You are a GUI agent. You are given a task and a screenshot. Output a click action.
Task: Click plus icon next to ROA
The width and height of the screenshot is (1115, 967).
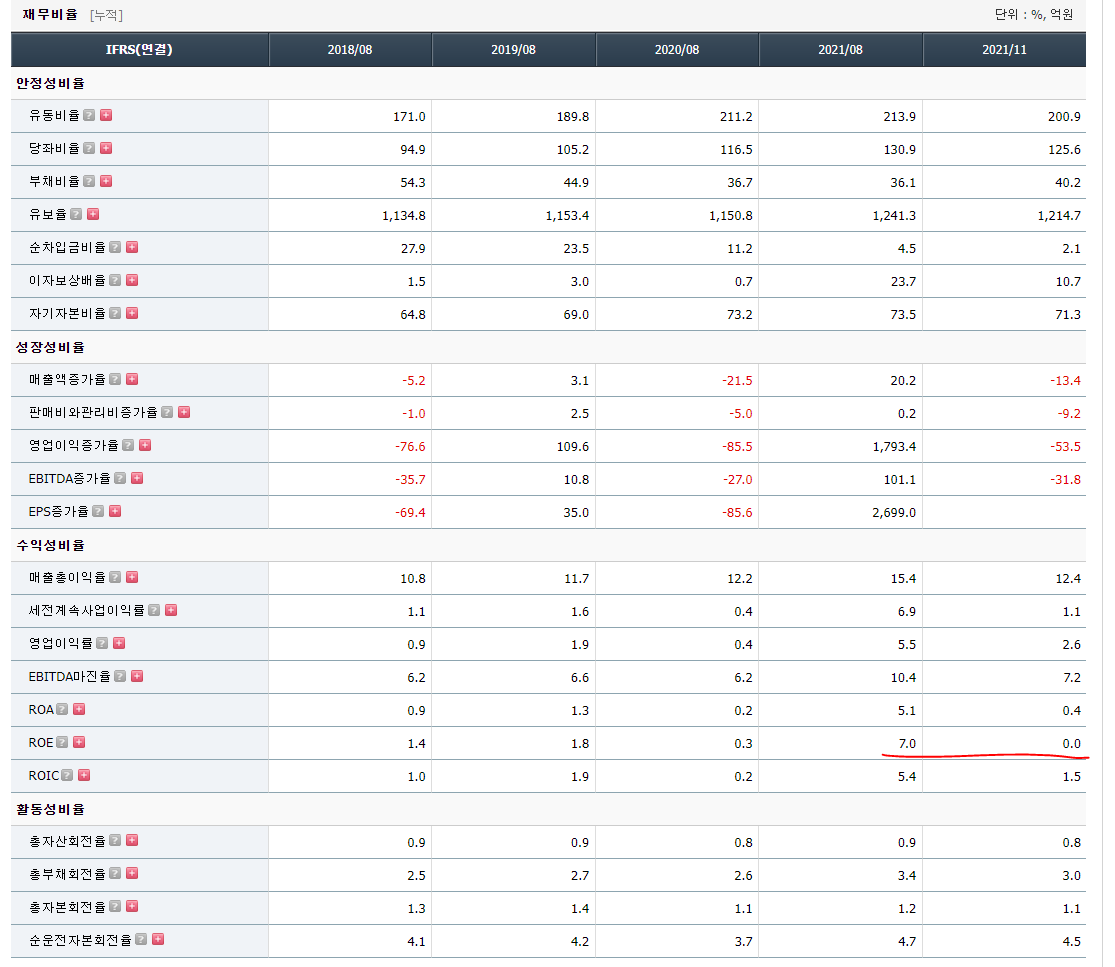[80, 710]
